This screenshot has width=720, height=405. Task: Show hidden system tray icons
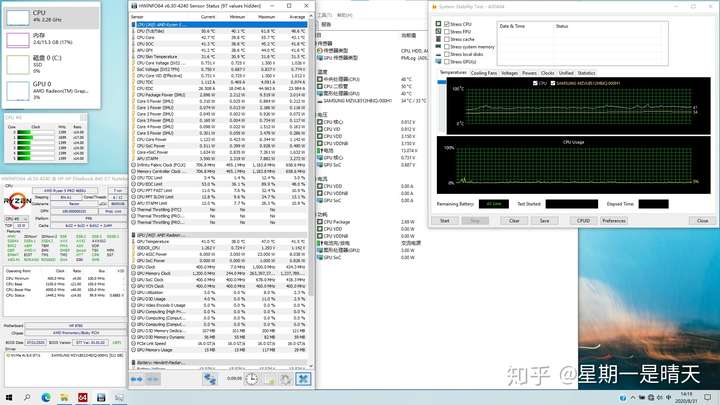[633, 397]
